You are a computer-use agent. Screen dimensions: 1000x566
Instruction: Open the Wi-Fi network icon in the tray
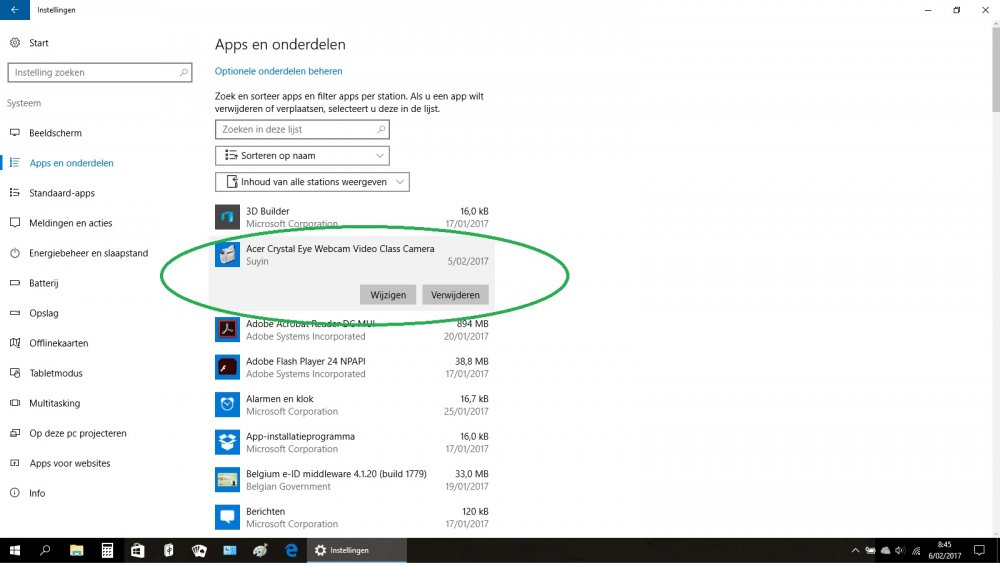tap(916, 550)
